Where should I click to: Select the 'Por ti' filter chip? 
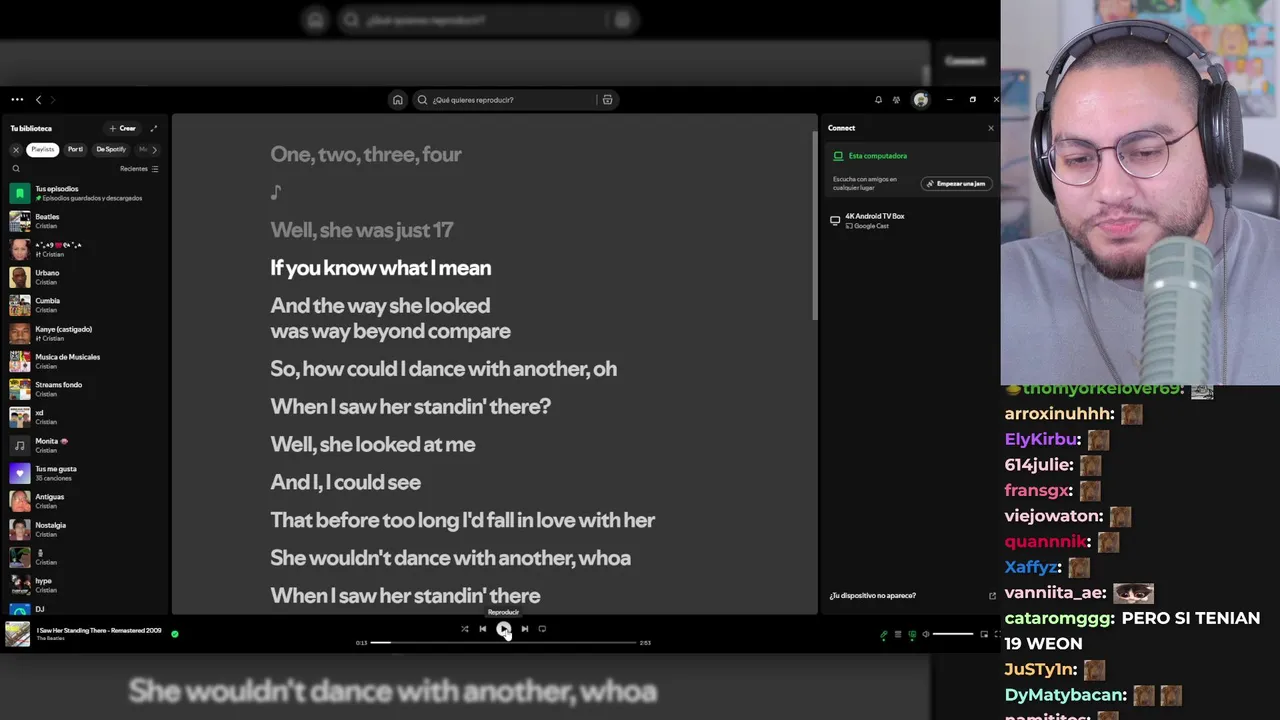coord(75,149)
